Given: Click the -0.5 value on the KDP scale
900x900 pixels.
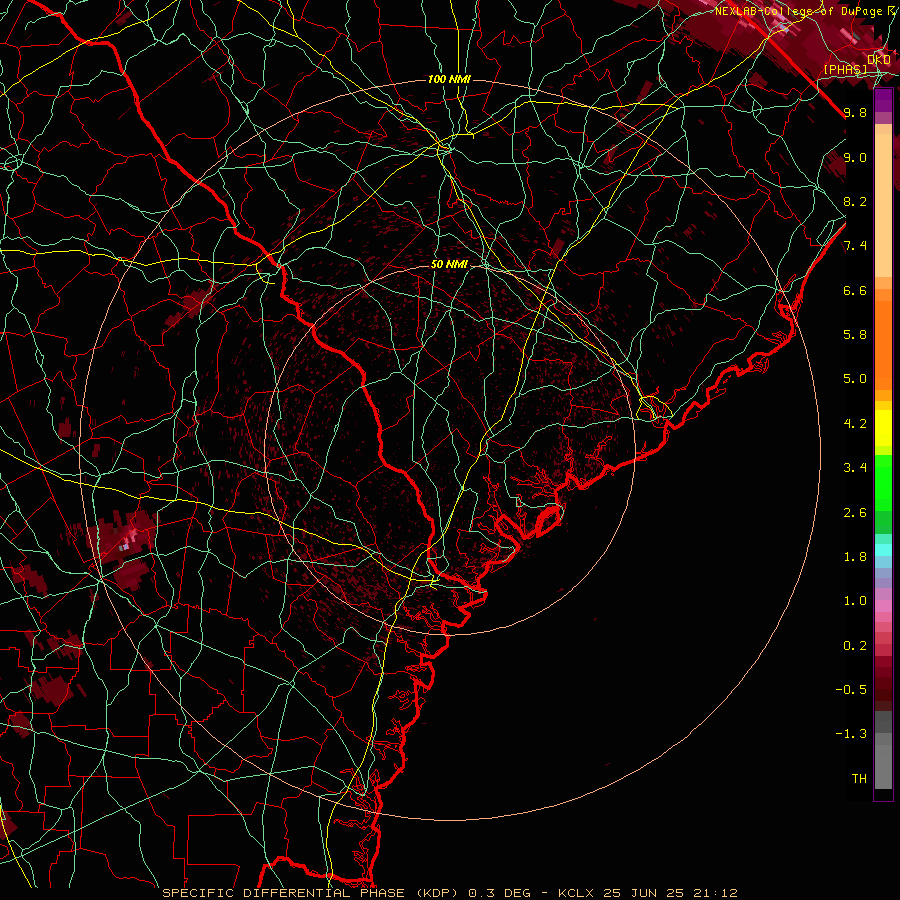Looking at the screenshot, I should 851,690.
